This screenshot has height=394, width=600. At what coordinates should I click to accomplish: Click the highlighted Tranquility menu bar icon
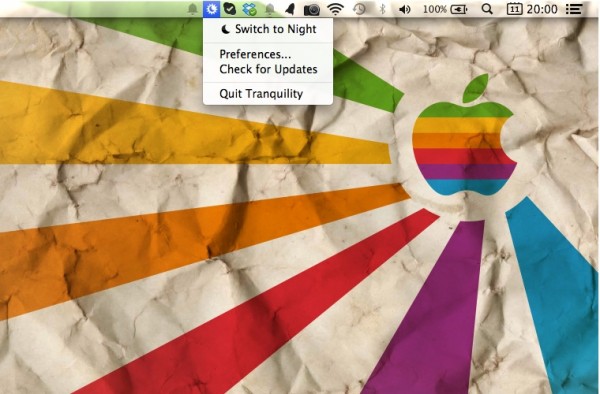point(212,9)
